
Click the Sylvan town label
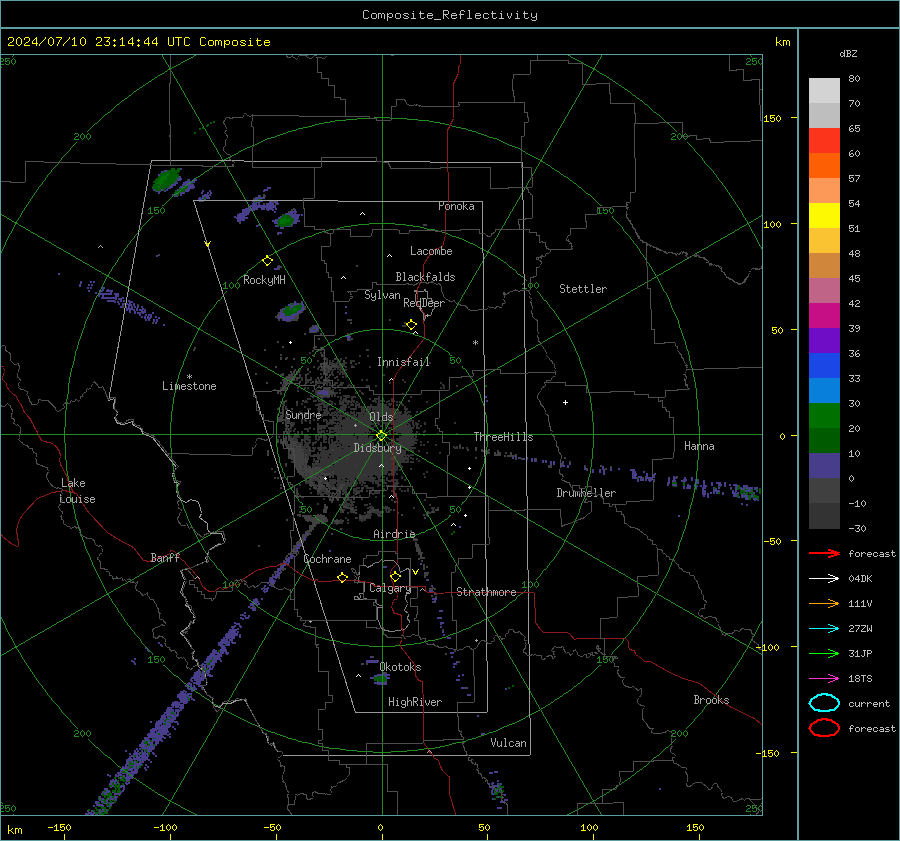coord(382,295)
